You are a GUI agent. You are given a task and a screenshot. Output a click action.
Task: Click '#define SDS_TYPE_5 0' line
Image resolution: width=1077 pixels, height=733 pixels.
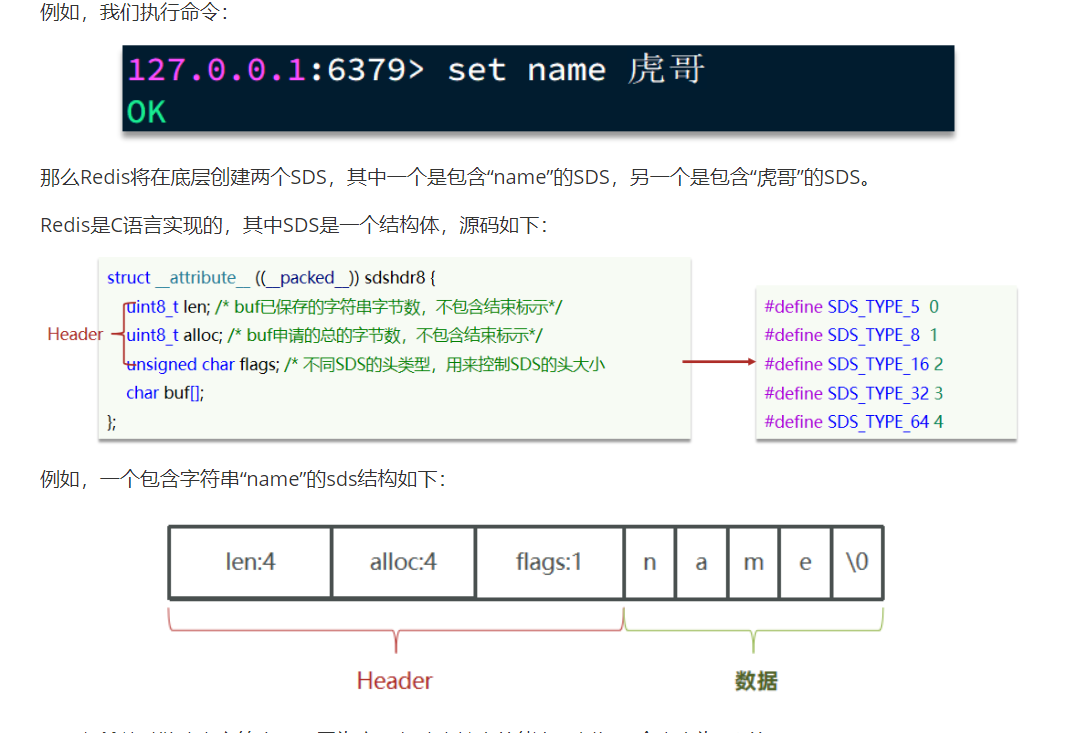pos(852,306)
